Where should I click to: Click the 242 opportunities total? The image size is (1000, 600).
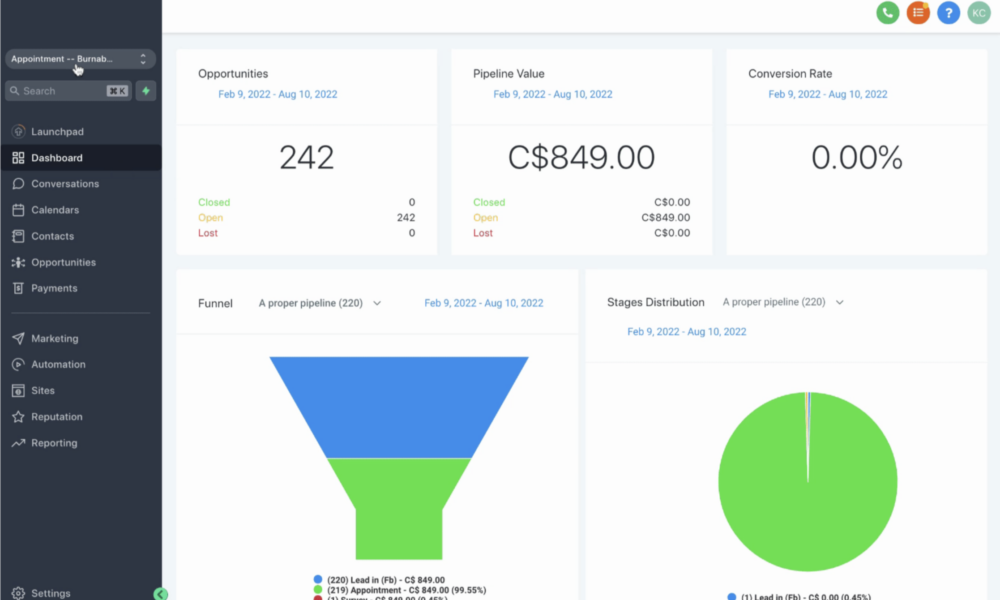(x=307, y=157)
